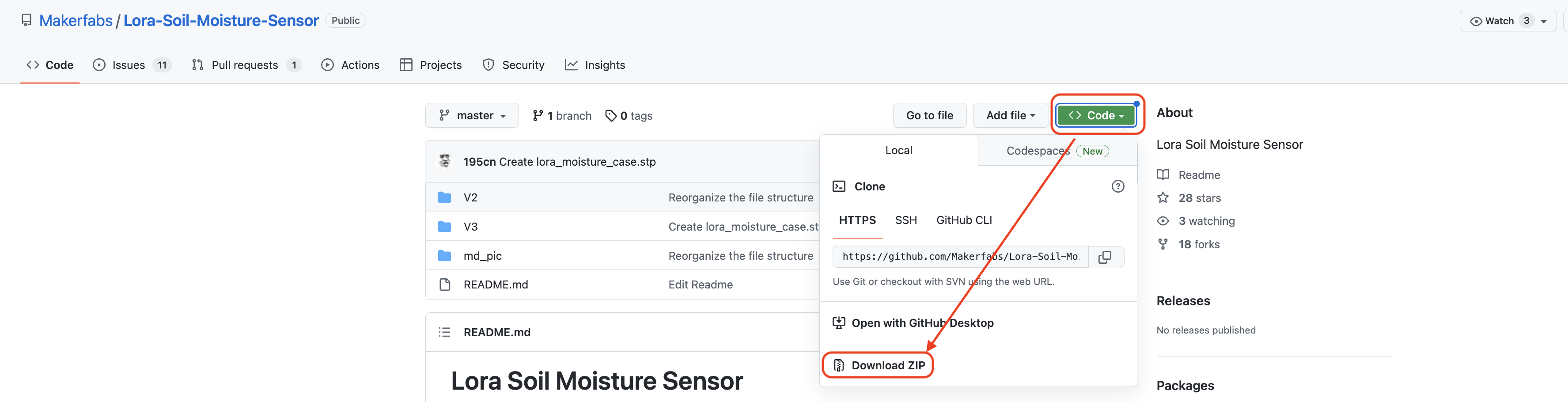1568x402 pixels.
Task: Open the Watch dropdown arrow
Action: 1543,21
